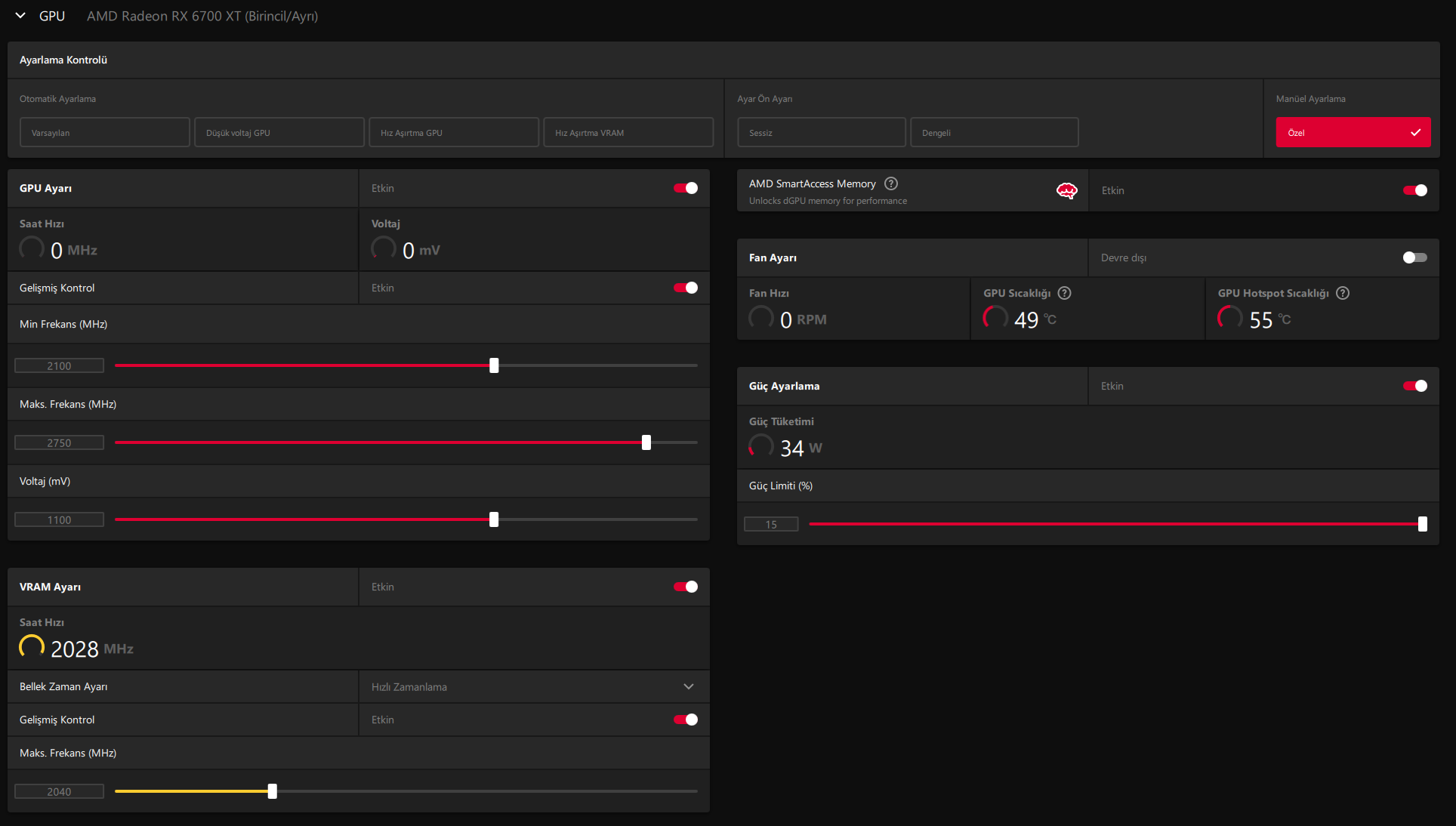Click the Voltaj (mV) slider handle
Screen dimensions: 1456x826
(494, 519)
